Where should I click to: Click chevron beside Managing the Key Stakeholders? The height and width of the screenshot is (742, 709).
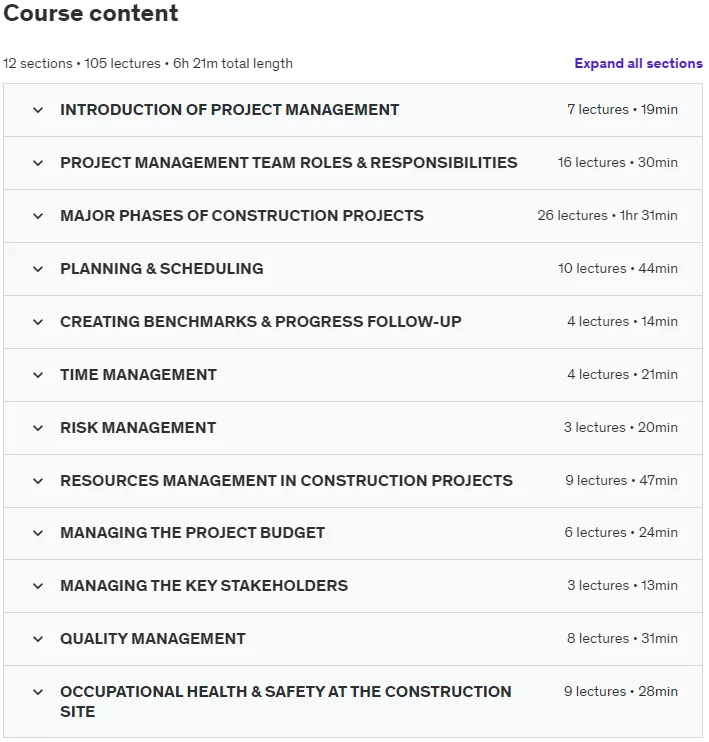click(38, 586)
